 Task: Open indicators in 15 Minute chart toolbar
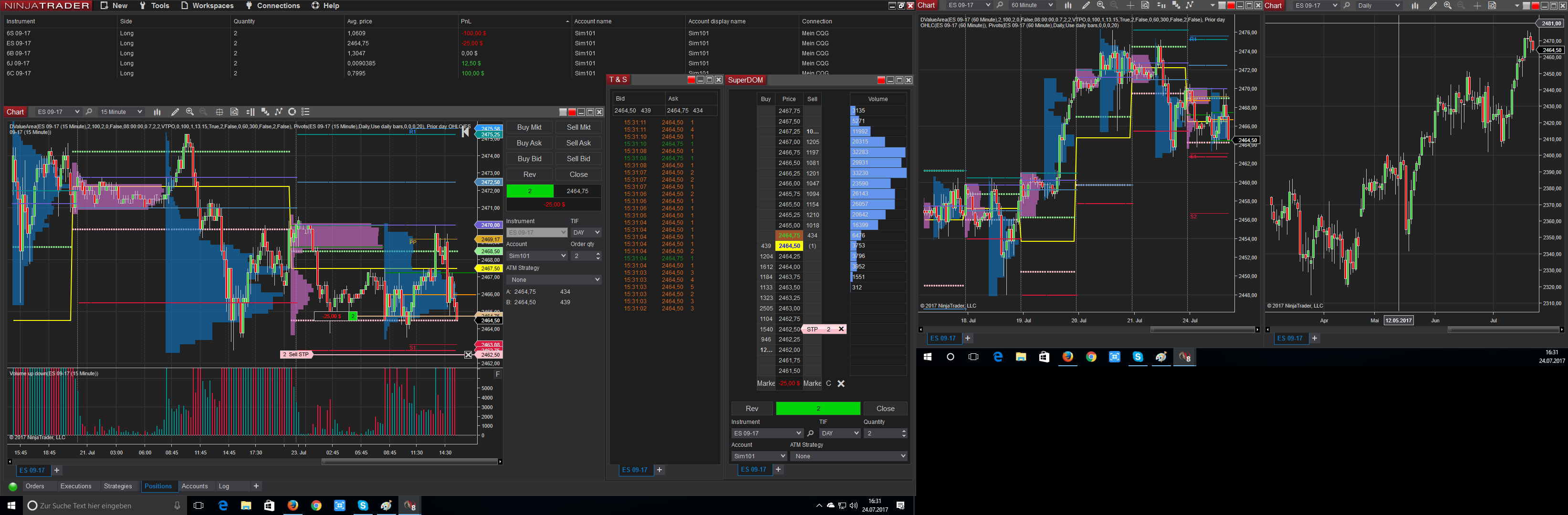(265, 112)
